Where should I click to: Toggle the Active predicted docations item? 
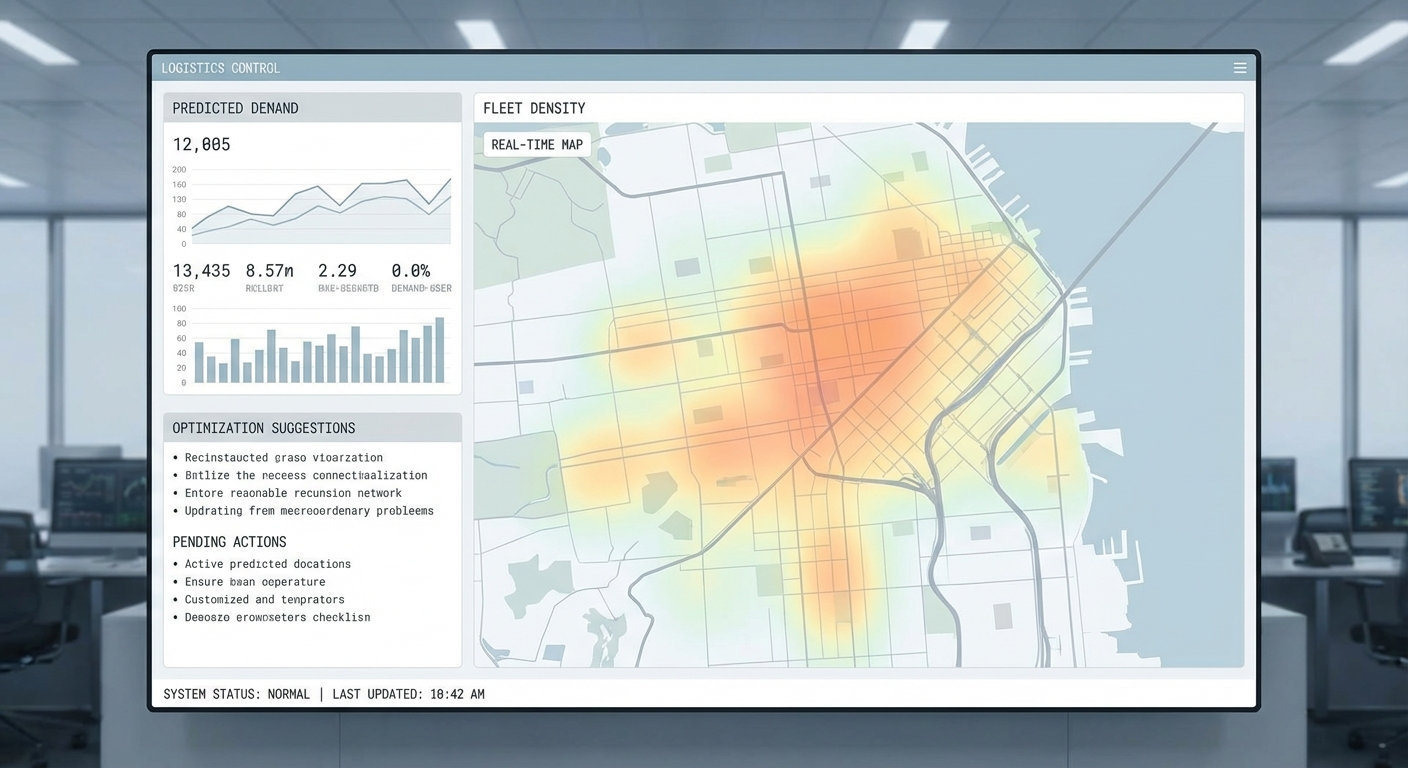pyautogui.click(x=268, y=563)
